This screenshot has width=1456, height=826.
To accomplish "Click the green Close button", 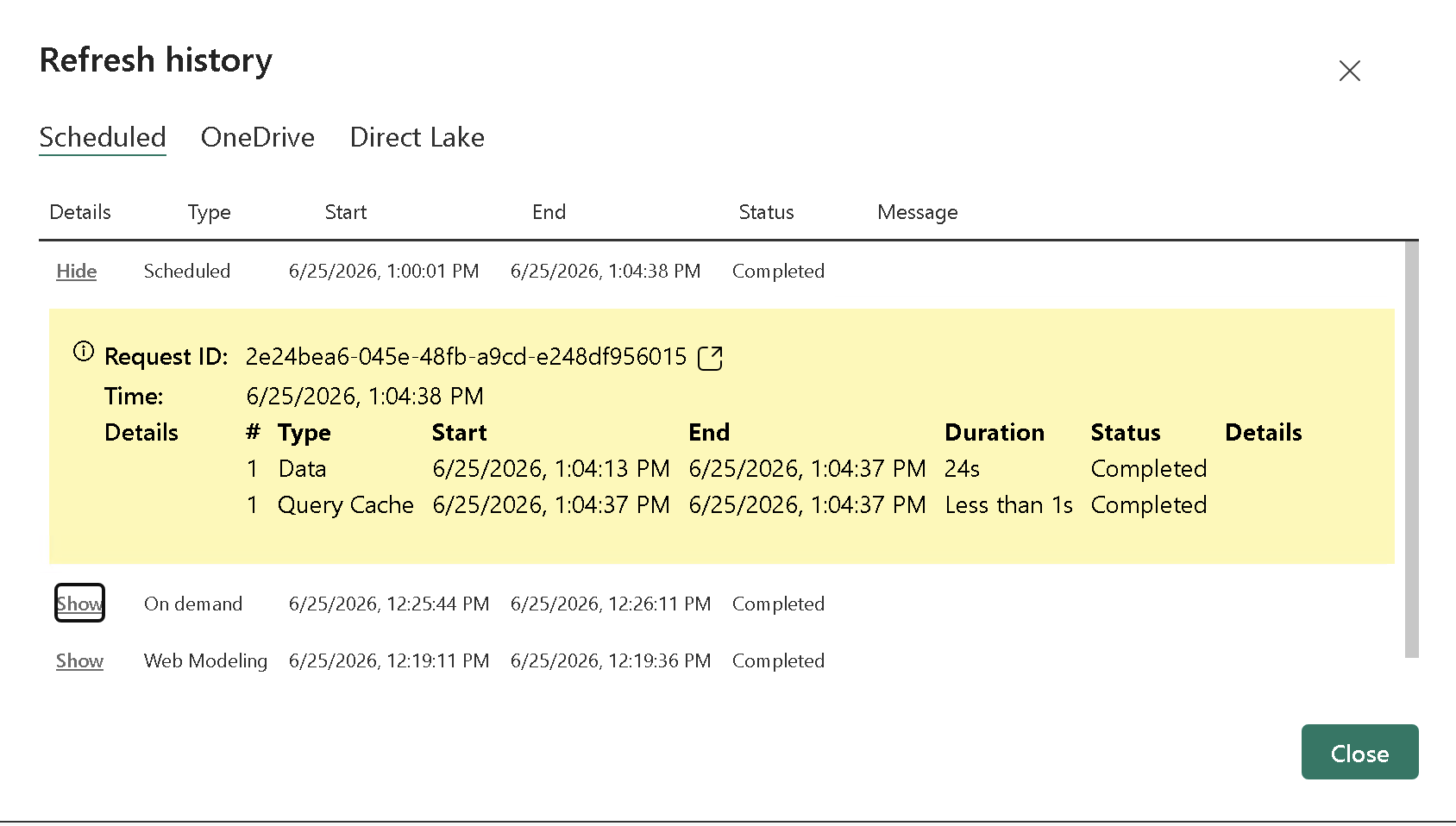I will point(1359,752).
